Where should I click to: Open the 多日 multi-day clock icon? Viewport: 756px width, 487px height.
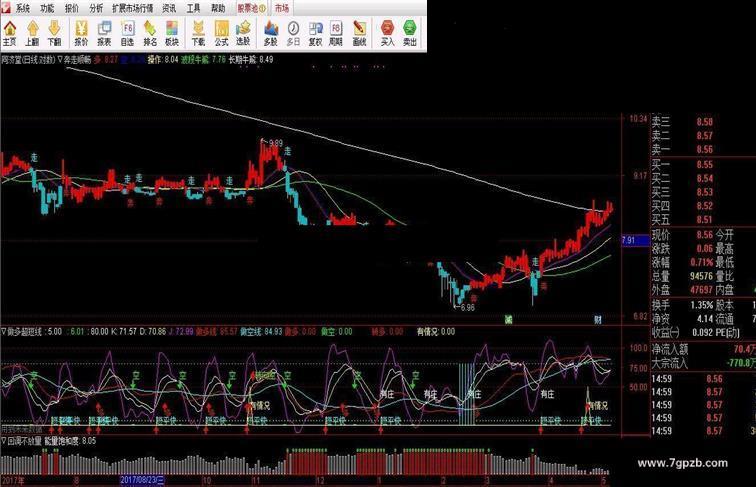pyautogui.click(x=293, y=33)
